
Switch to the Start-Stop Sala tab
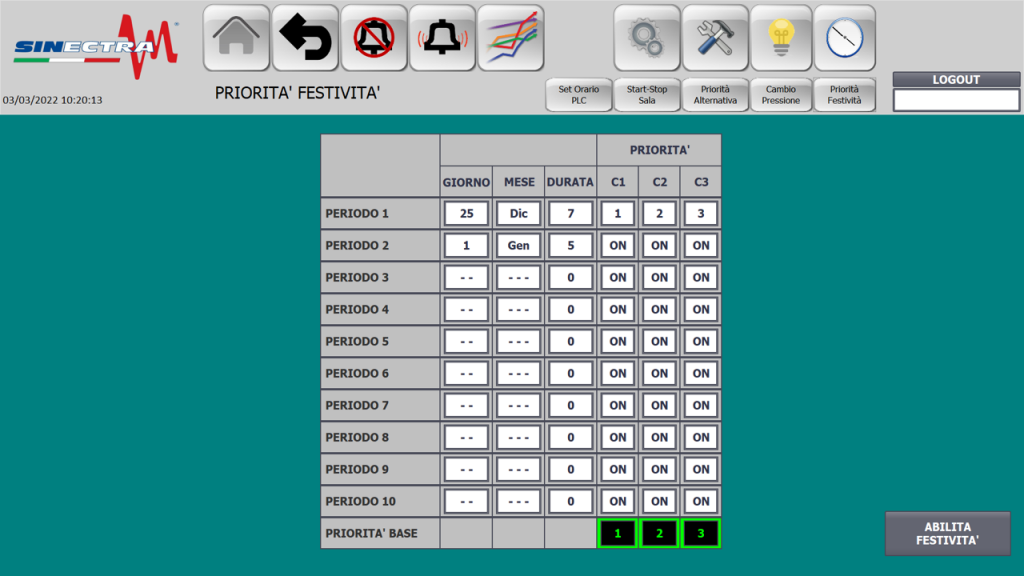pos(646,95)
